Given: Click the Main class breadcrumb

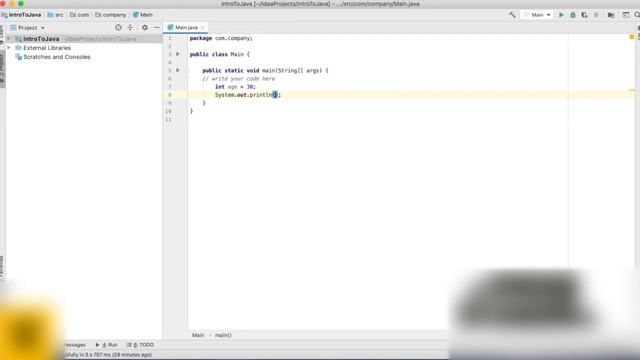Looking at the screenshot, I should (142, 15).
